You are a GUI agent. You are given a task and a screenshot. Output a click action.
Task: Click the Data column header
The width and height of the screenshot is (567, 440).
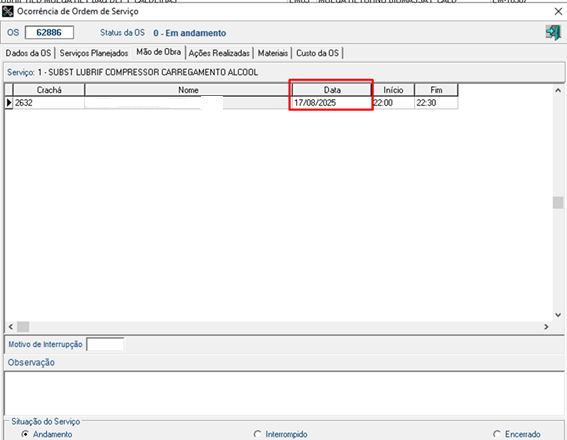[332, 90]
